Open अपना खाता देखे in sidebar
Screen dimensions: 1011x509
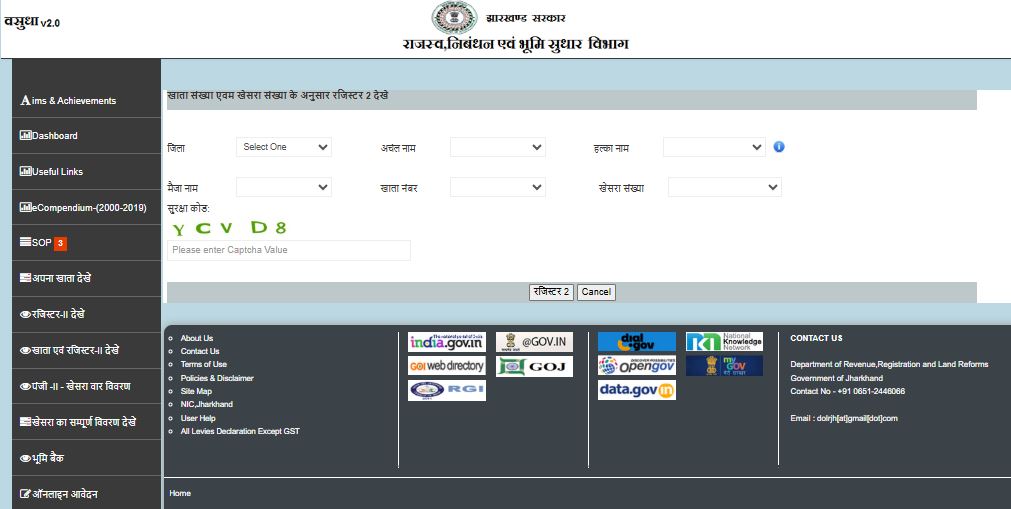coord(86,278)
